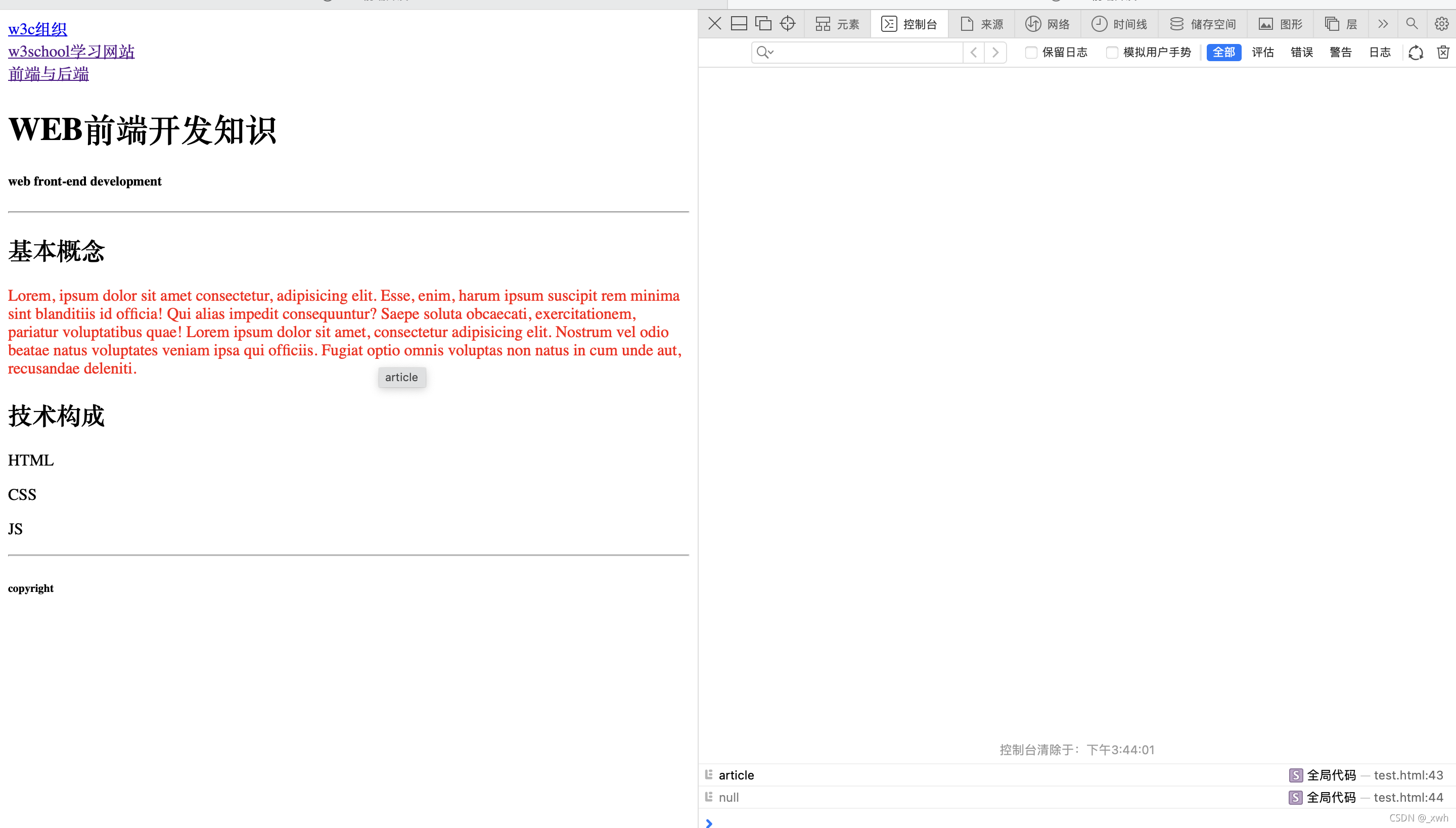
Task: Click the JS paragraph text
Action: click(x=15, y=529)
